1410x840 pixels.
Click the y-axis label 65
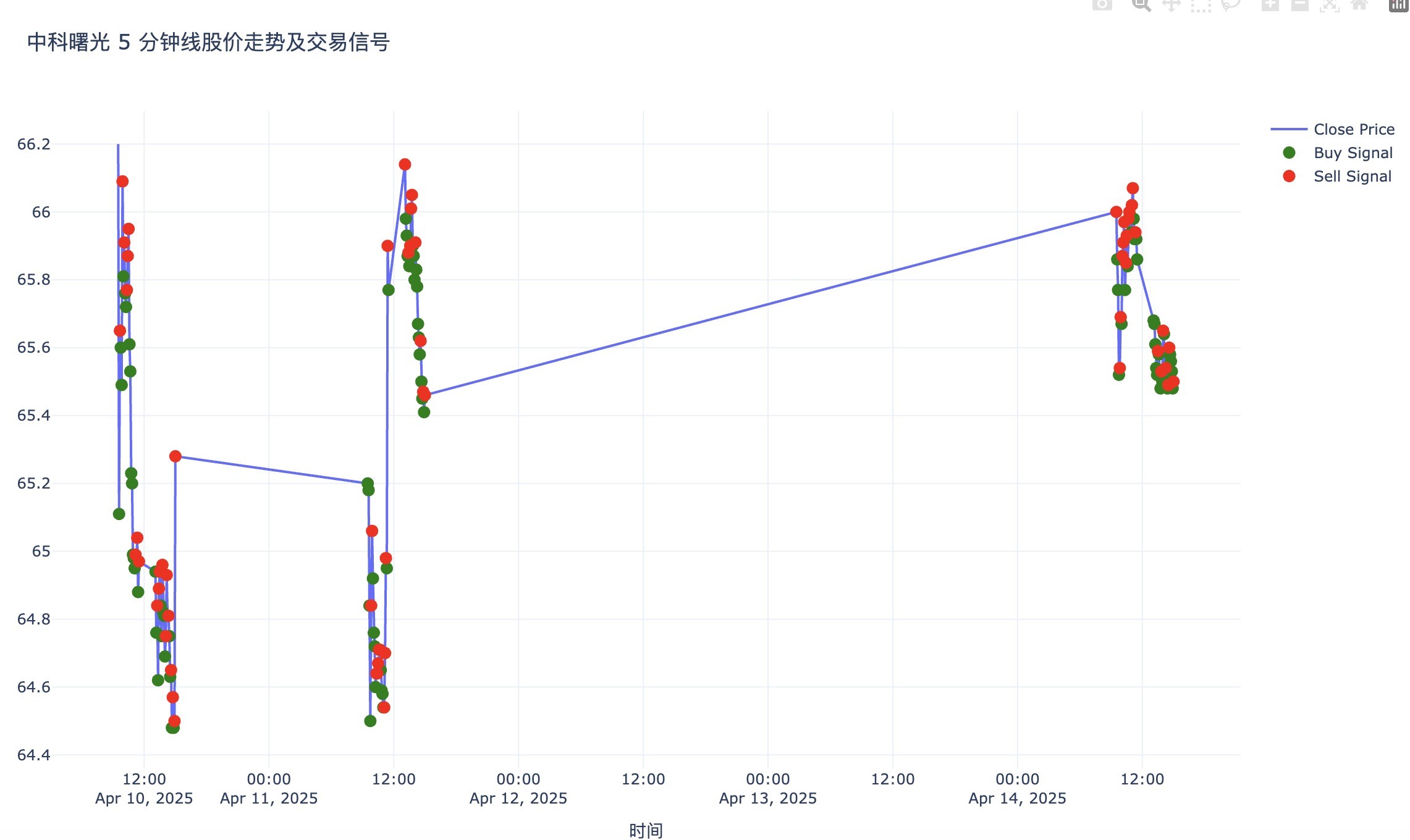pos(41,551)
